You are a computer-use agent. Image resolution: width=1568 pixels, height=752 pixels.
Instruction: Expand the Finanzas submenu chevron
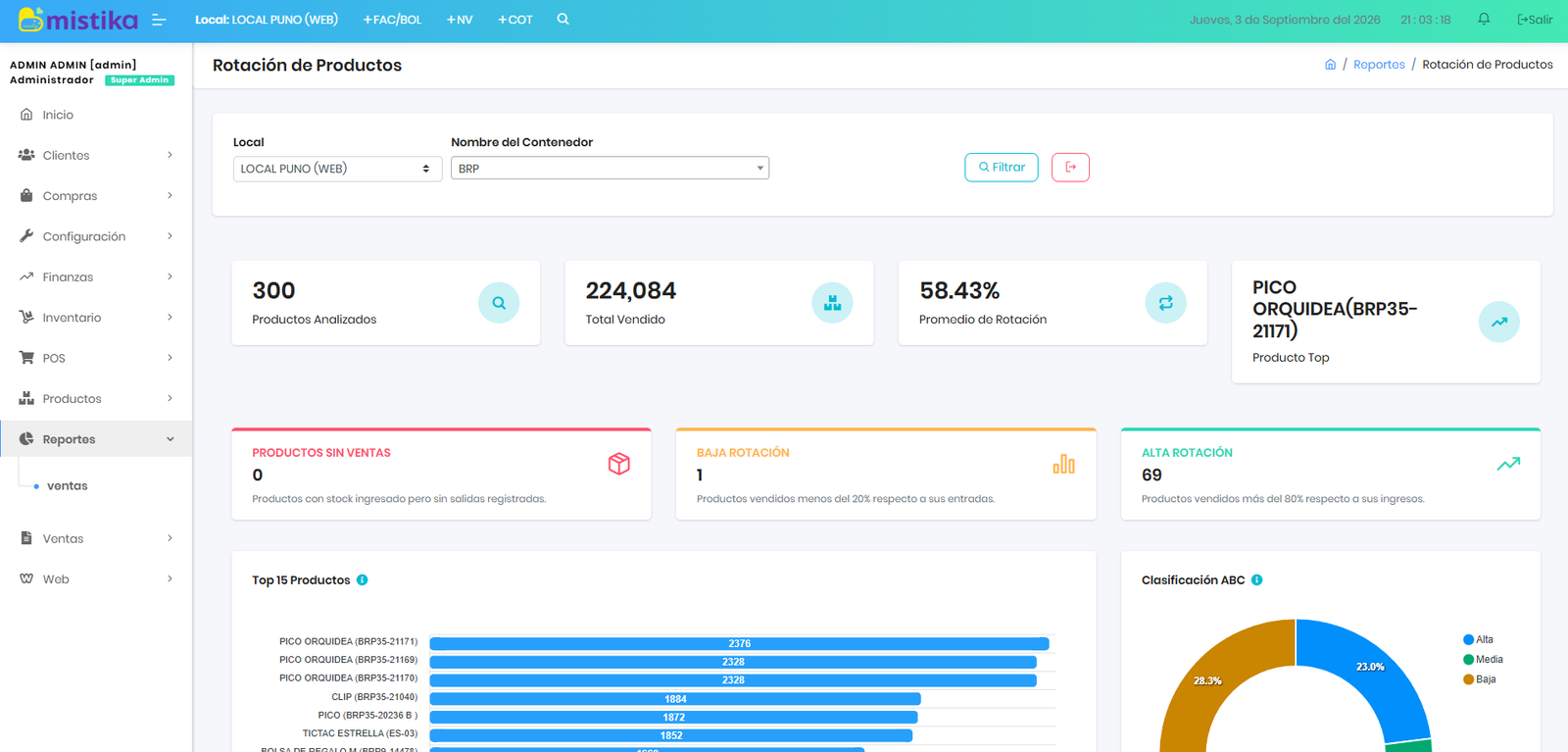click(x=171, y=276)
